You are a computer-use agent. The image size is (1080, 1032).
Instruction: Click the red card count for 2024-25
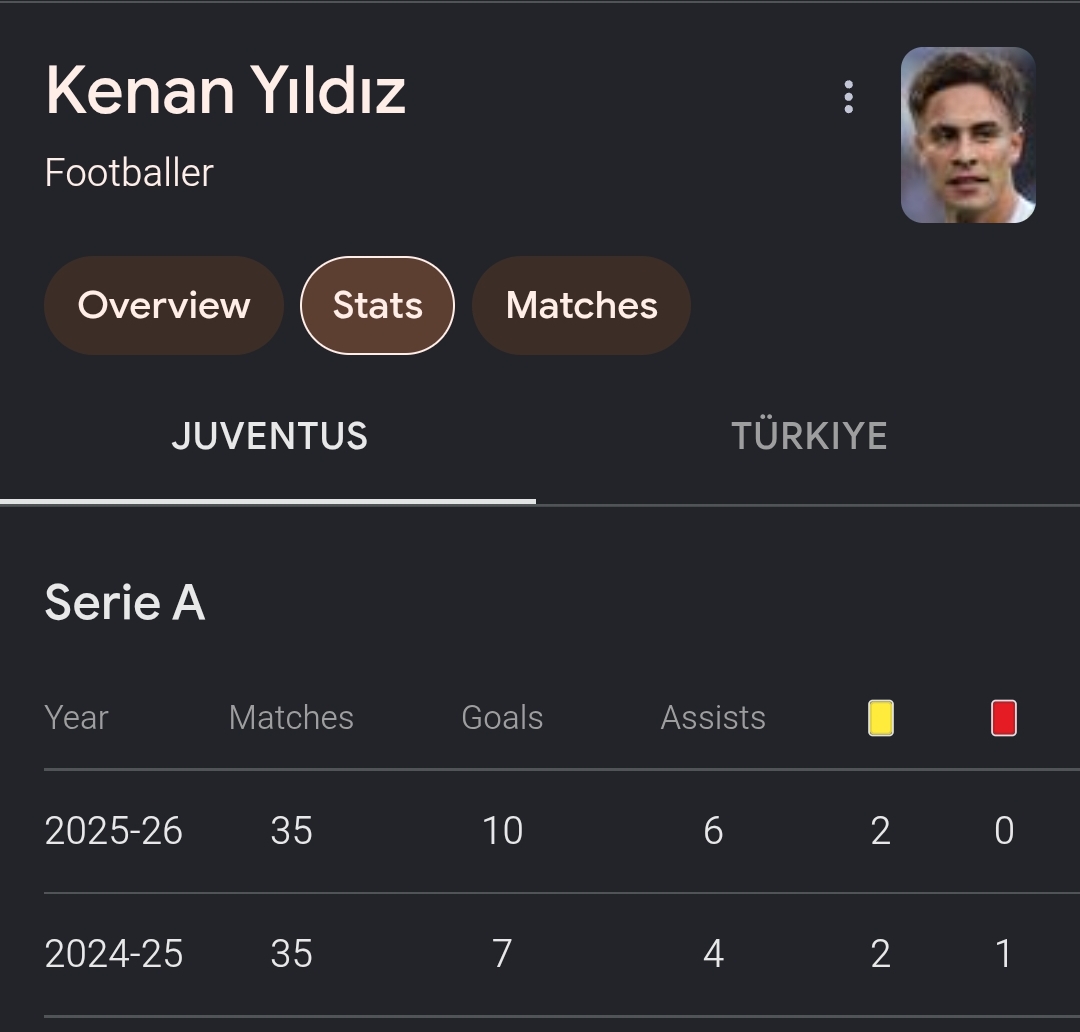coord(1004,954)
